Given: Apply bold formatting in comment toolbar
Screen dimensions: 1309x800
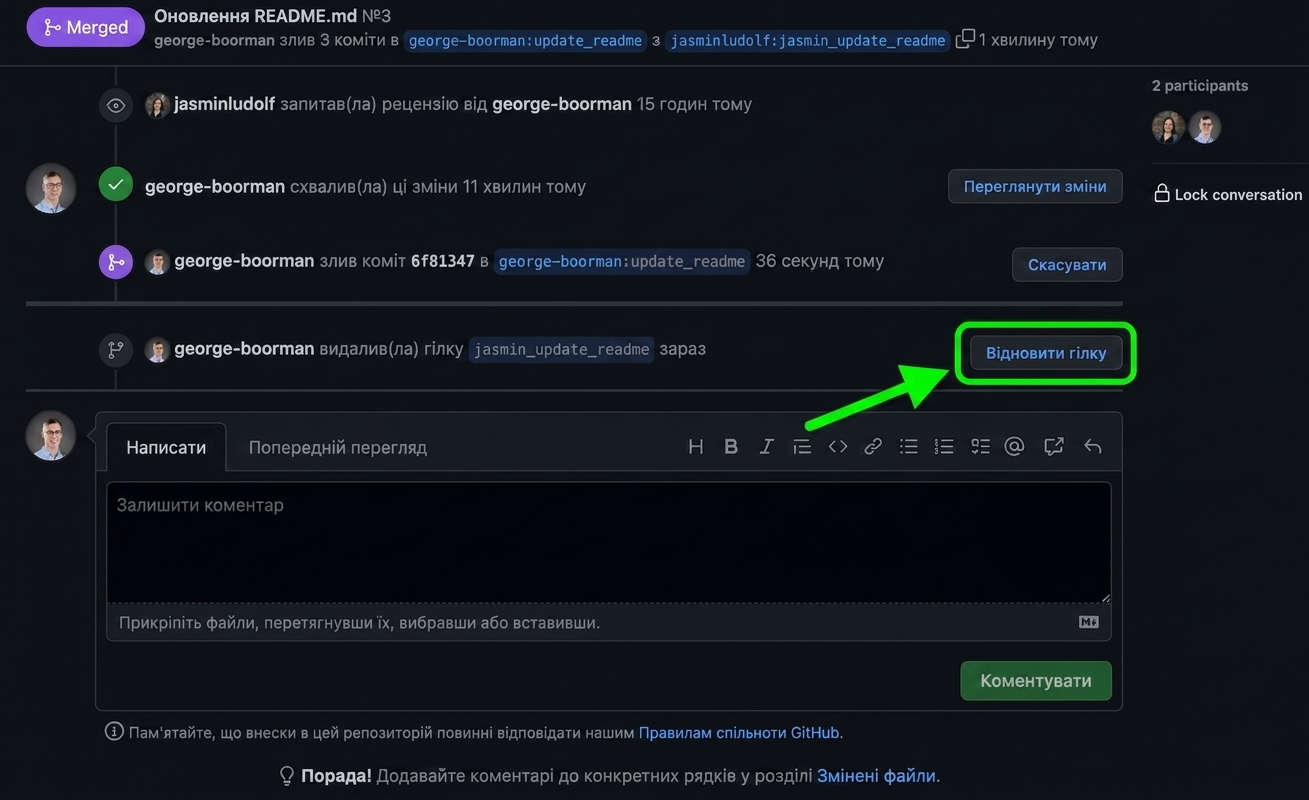Looking at the screenshot, I should point(731,447).
